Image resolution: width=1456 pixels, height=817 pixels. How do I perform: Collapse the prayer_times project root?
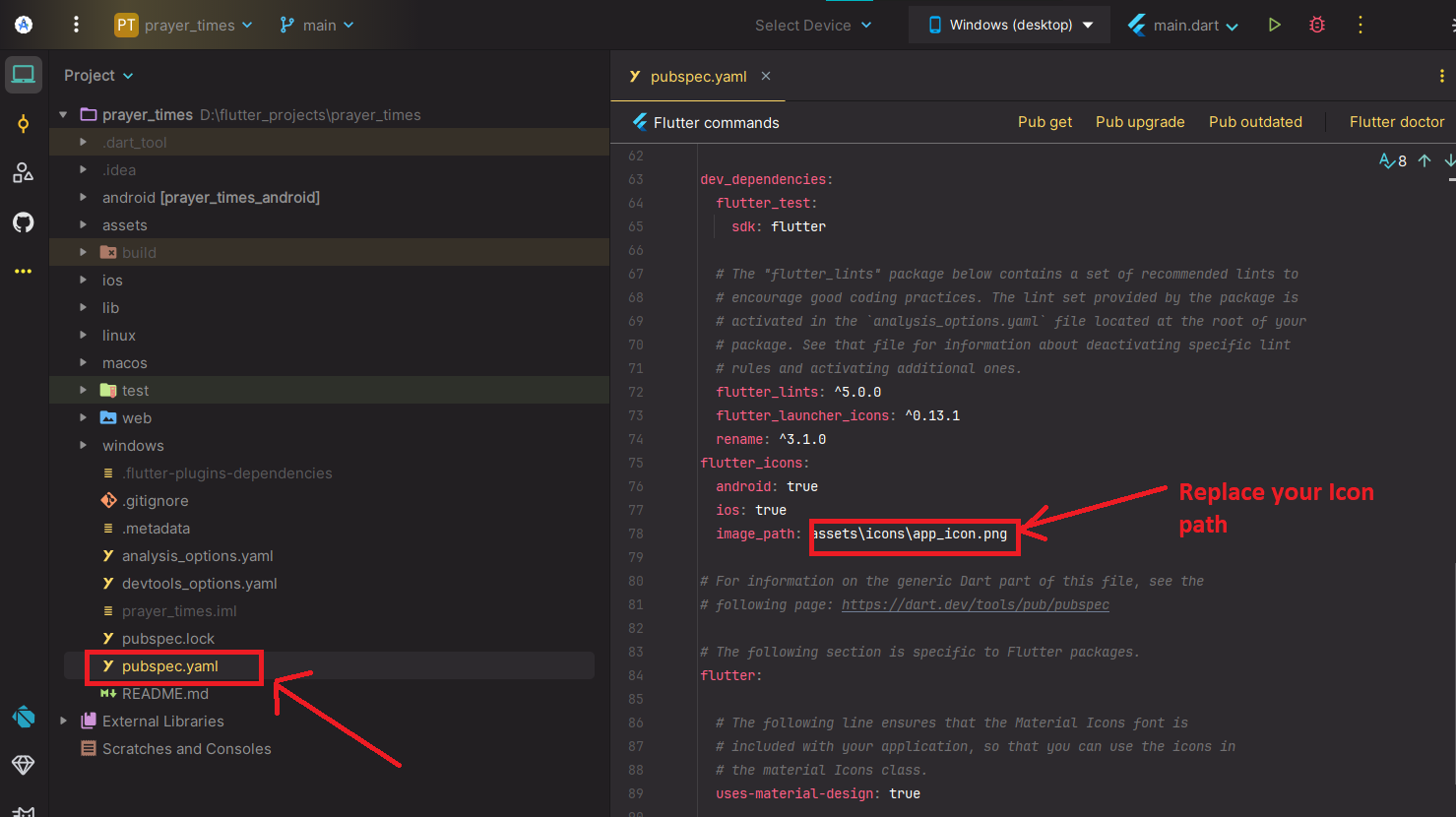(64, 115)
